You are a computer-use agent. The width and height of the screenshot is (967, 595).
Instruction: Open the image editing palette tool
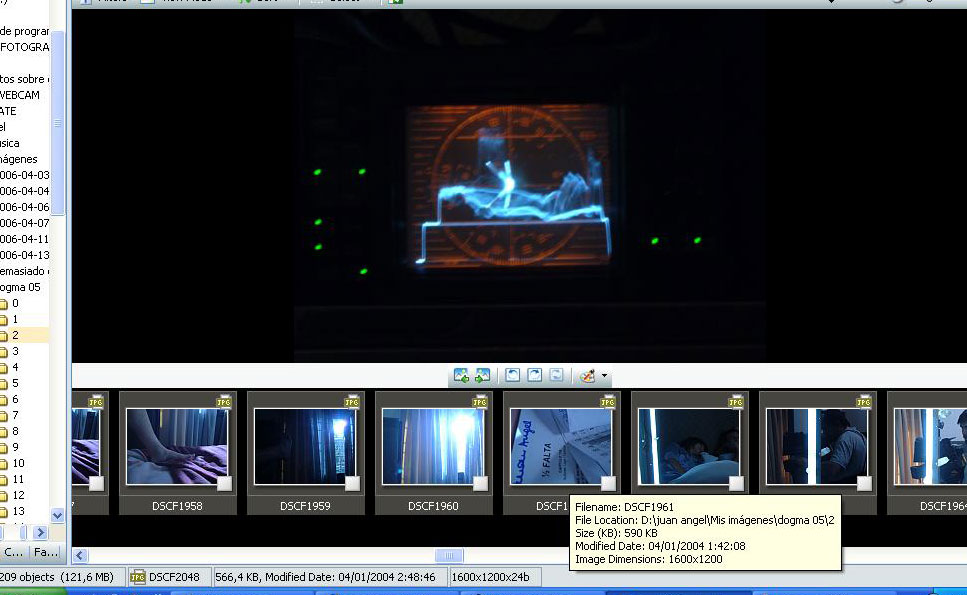click(587, 375)
